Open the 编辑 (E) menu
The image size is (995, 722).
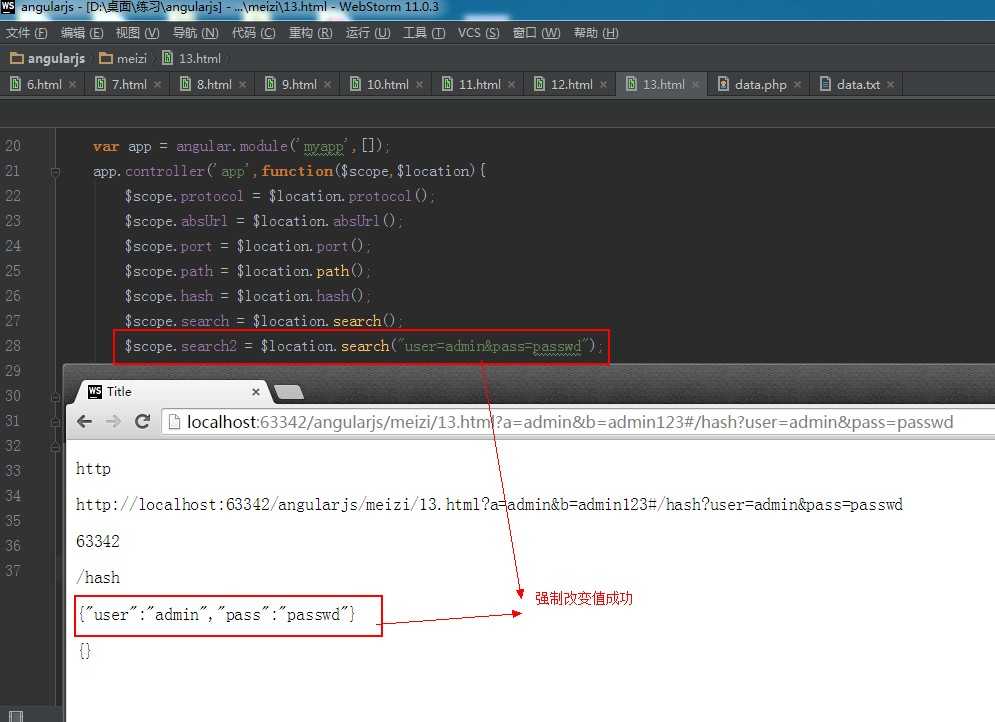click(x=82, y=33)
